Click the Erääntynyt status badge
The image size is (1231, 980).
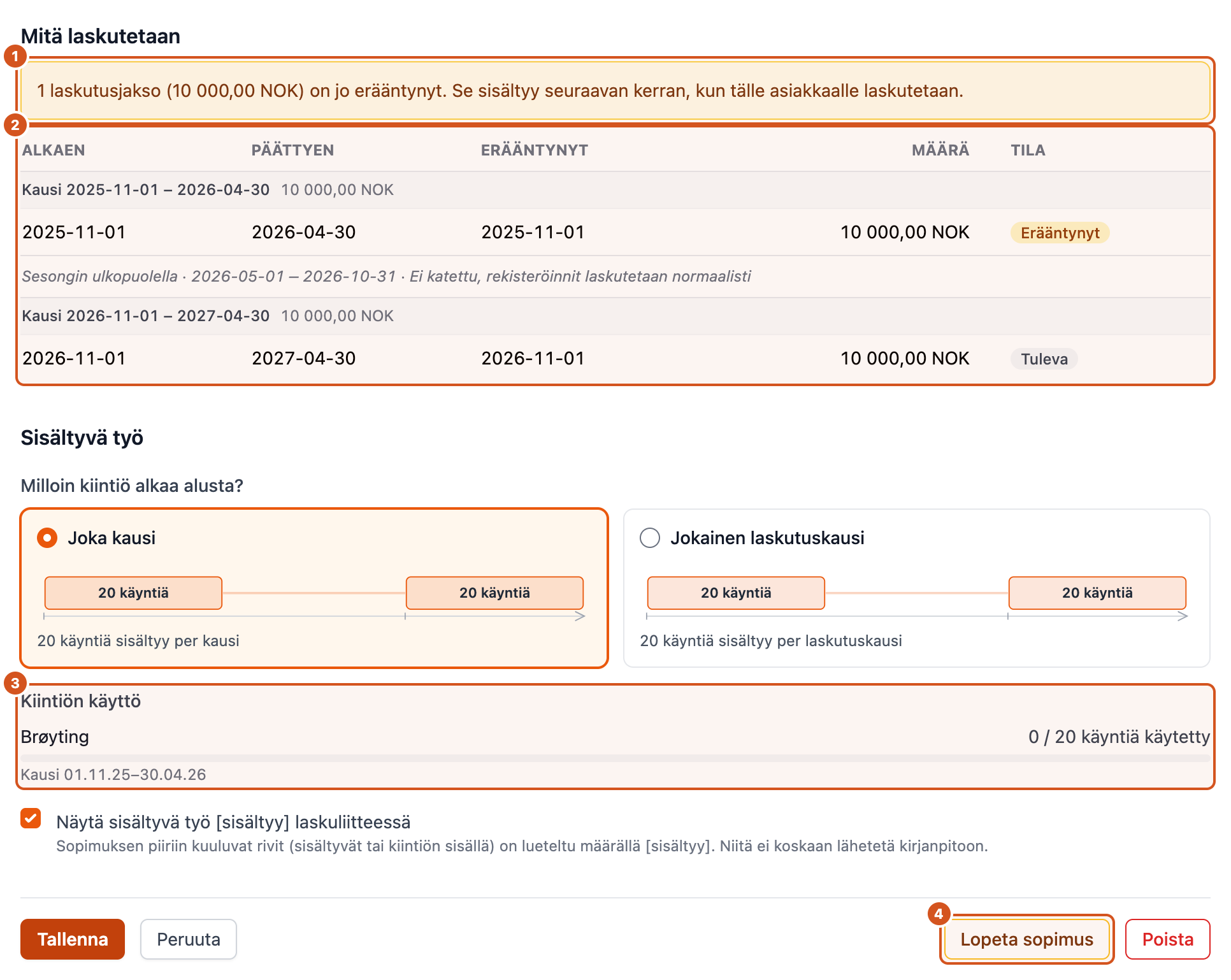tap(1060, 233)
